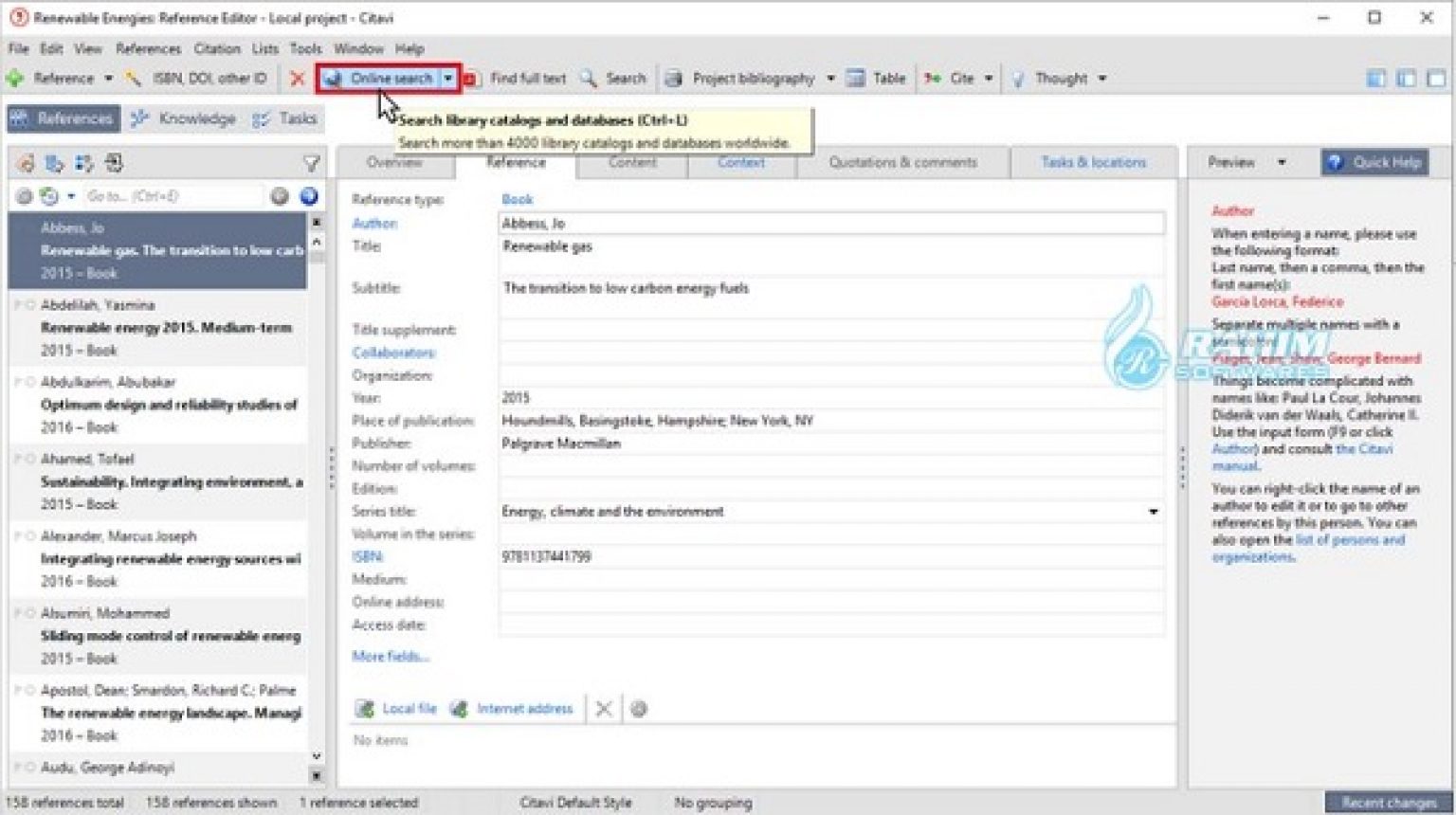Expand the Series title field dropdown
1456x815 pixels.
[1154, 511]
